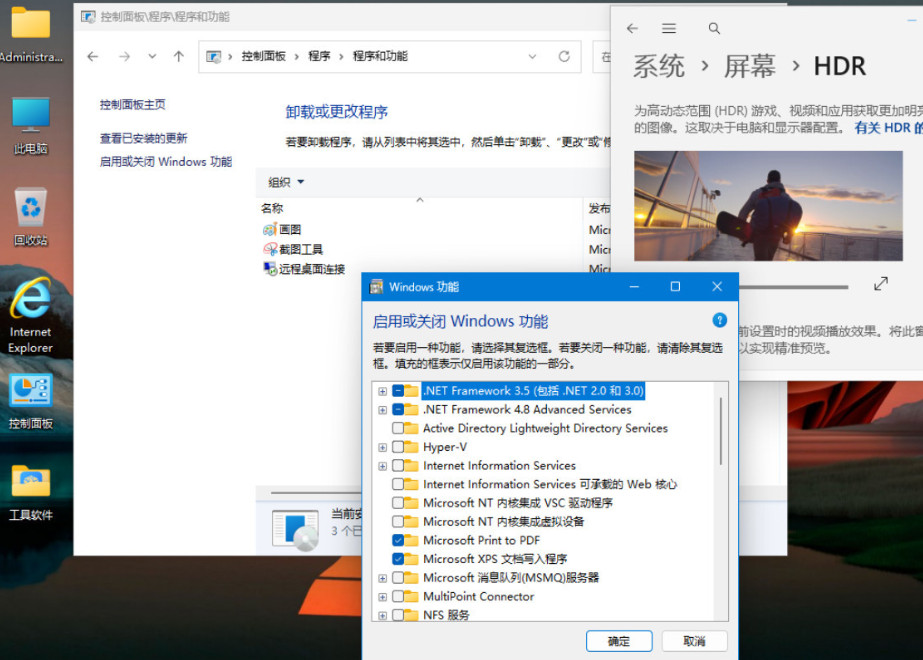Image resolution: width=923 pixels, height=660 pixels.
Task: Click the back arrow in Settings window
Action: (632, 29)
